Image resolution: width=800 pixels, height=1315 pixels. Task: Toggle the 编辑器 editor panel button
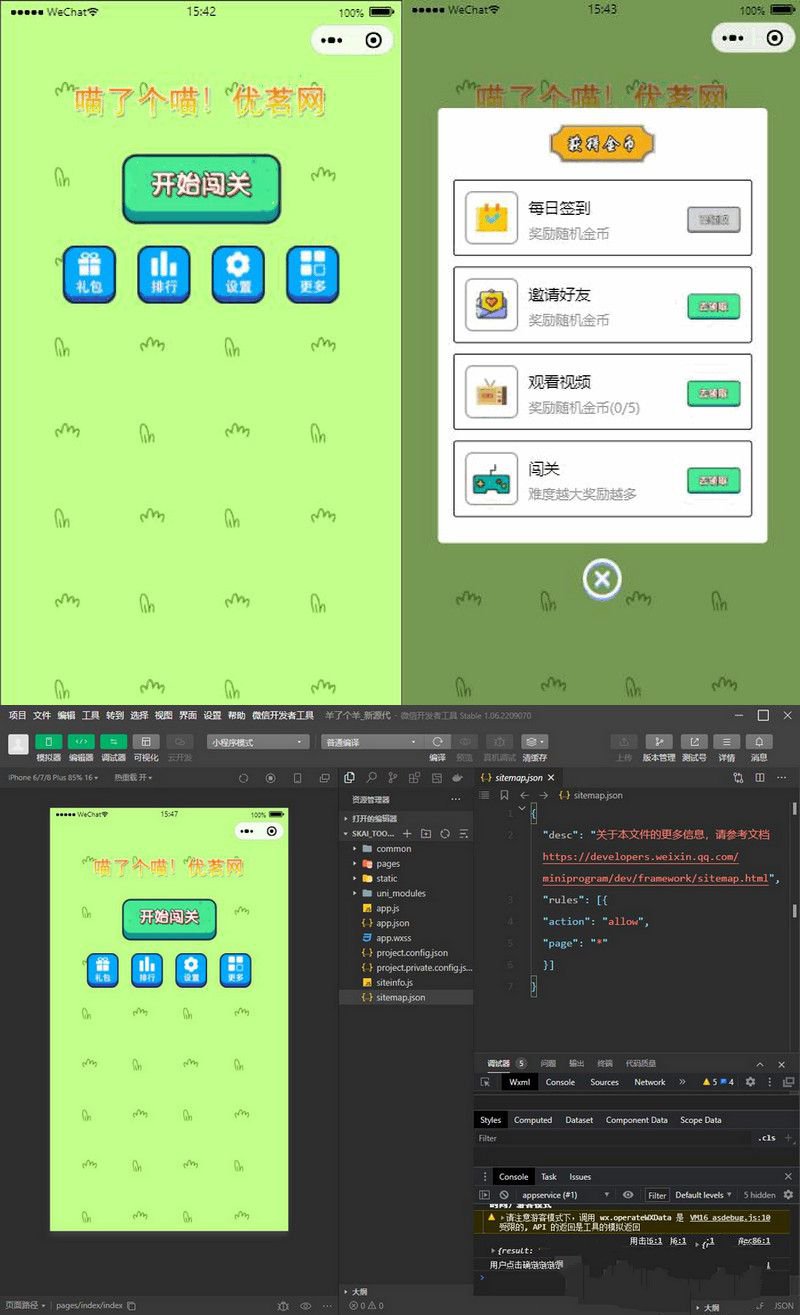pyautogui.click(x=81, y=742)
